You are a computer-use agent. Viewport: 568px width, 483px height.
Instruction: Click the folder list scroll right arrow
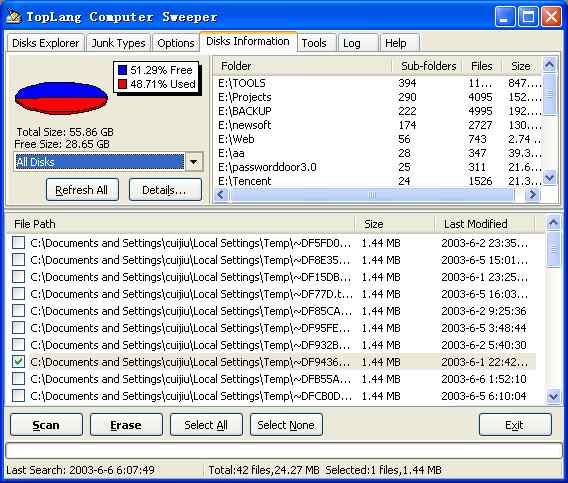pos(532,195)
